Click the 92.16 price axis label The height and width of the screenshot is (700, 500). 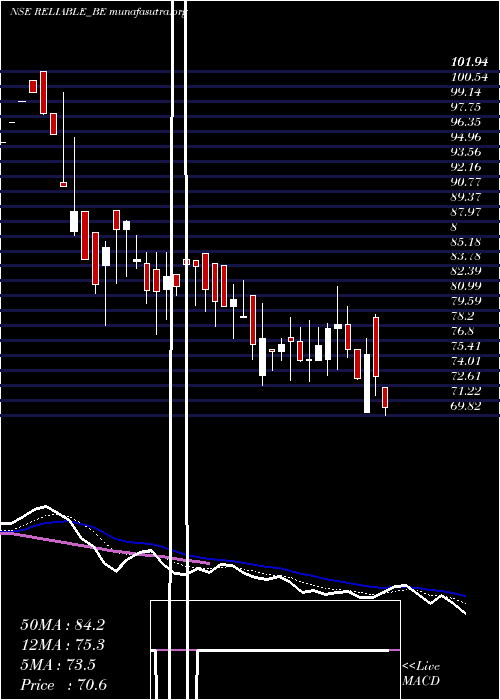tap(466, 167)
